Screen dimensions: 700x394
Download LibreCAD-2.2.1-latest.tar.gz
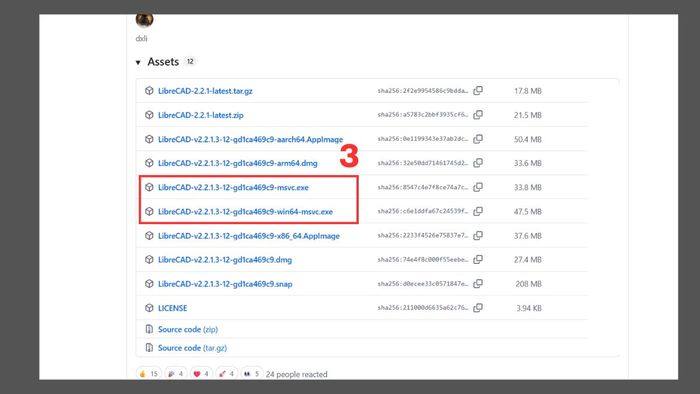pyautogui.click(x=205, y=91)
